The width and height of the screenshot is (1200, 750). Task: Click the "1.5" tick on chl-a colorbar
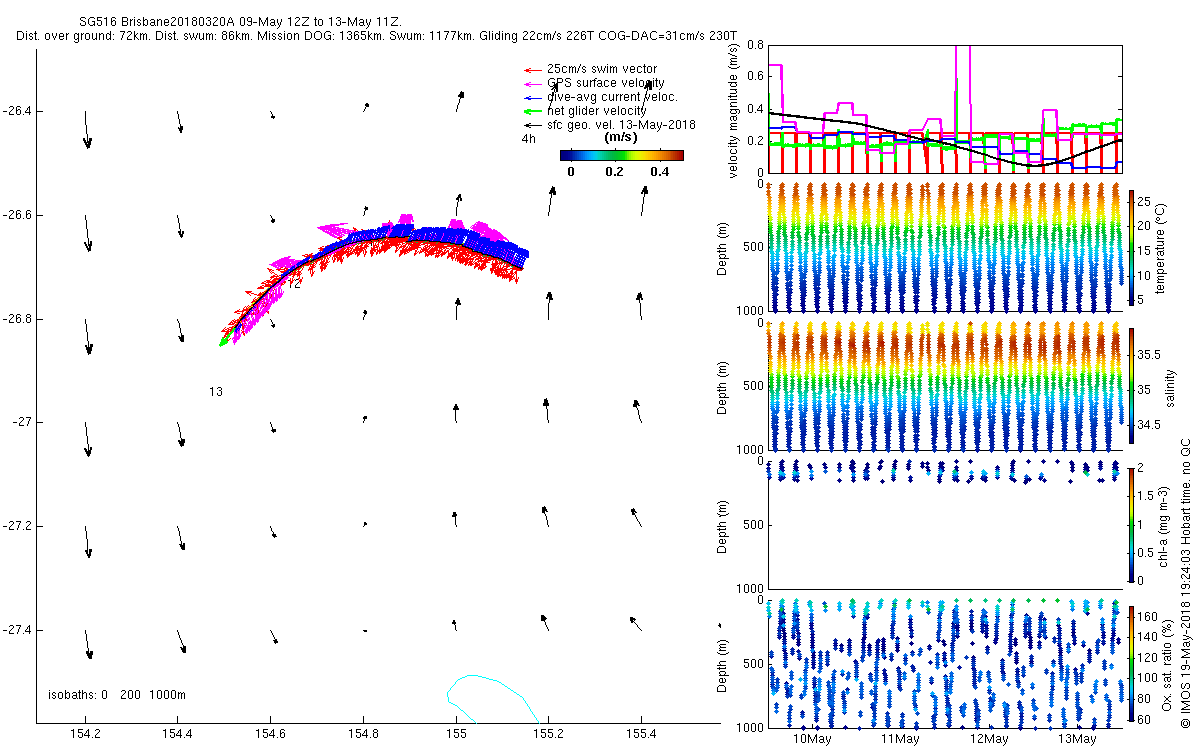1146,495
